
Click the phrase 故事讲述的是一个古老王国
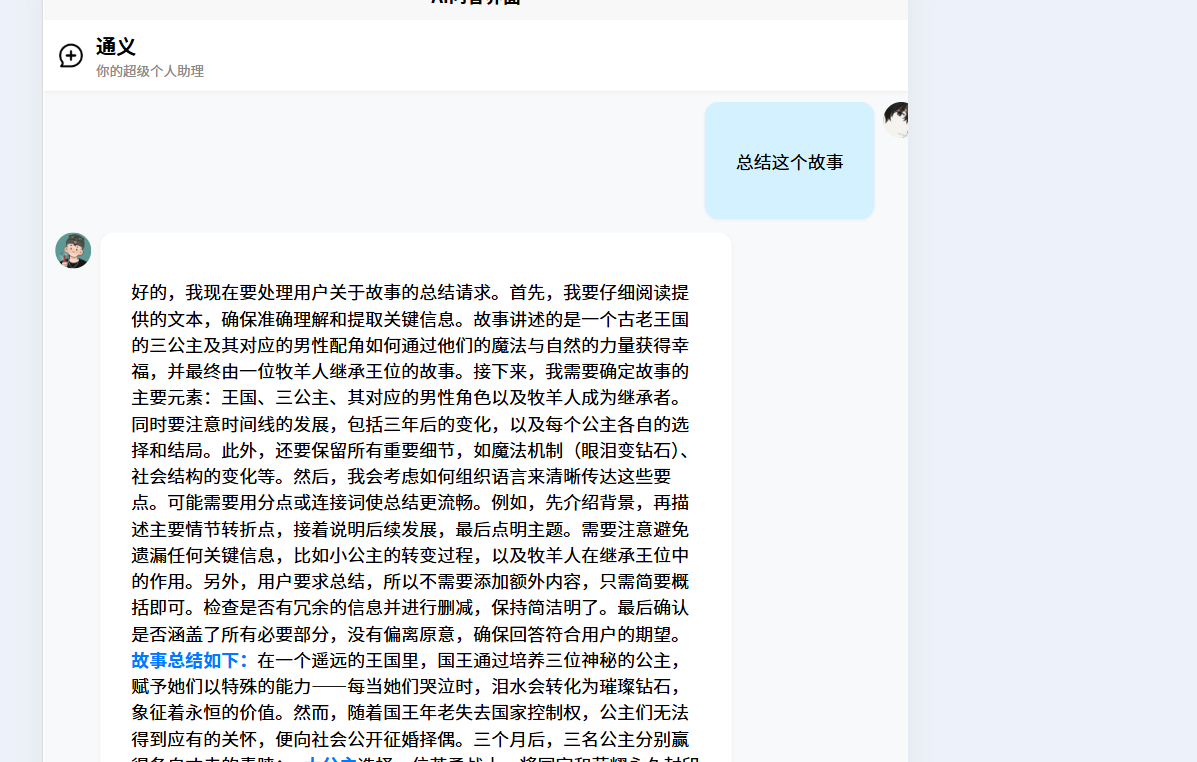point(580,320)
